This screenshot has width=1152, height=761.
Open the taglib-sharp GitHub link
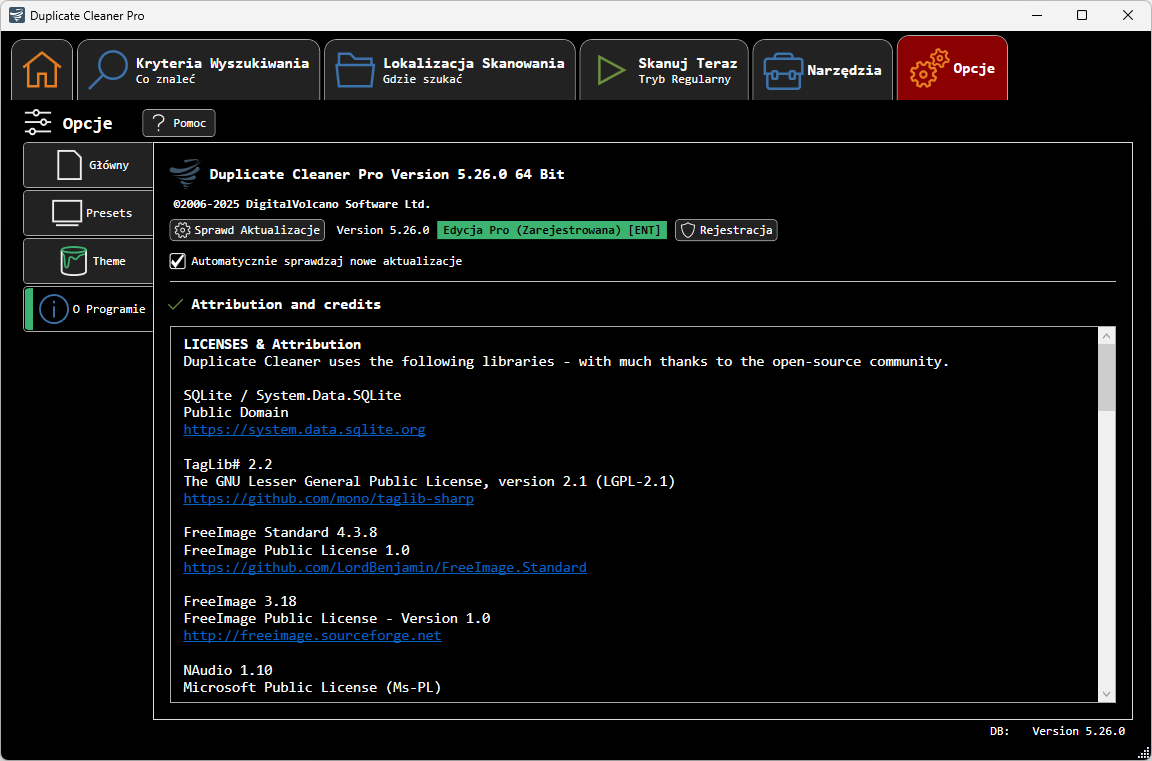pos(328,499)
